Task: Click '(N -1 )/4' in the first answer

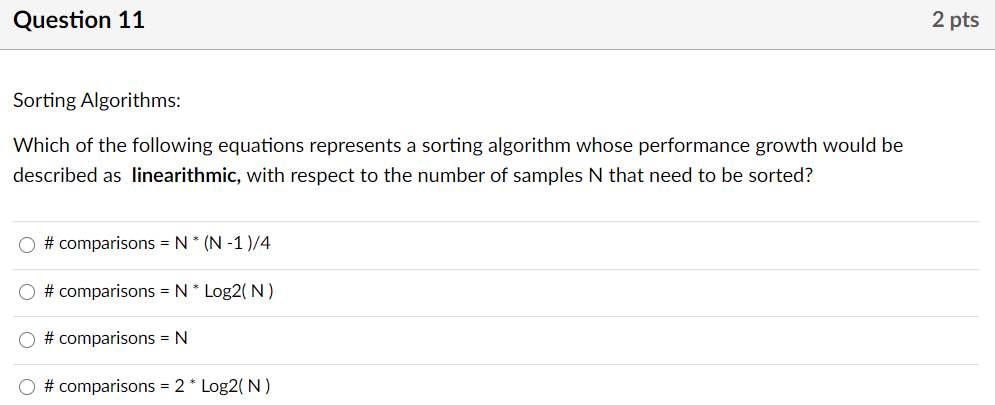Action: [237, 243]
